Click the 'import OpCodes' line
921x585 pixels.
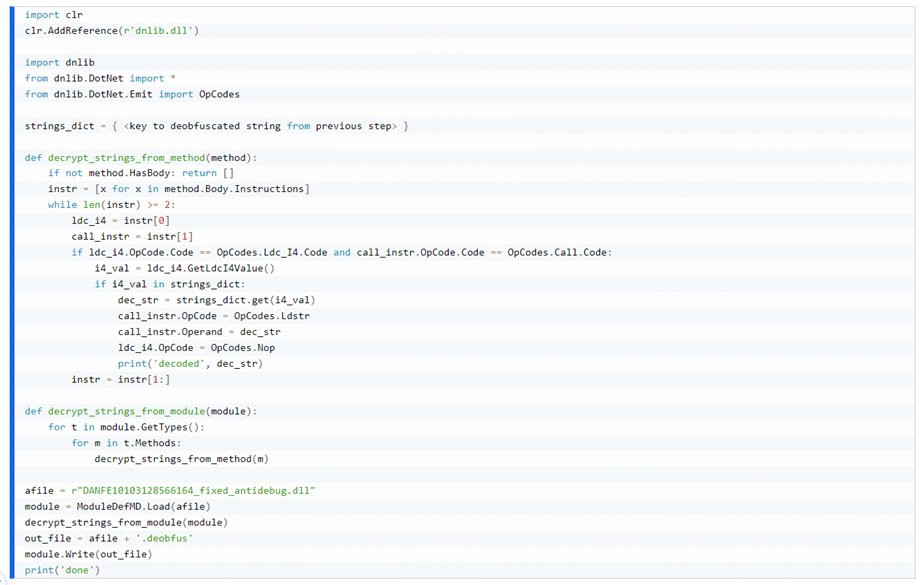tap(132, 94)
